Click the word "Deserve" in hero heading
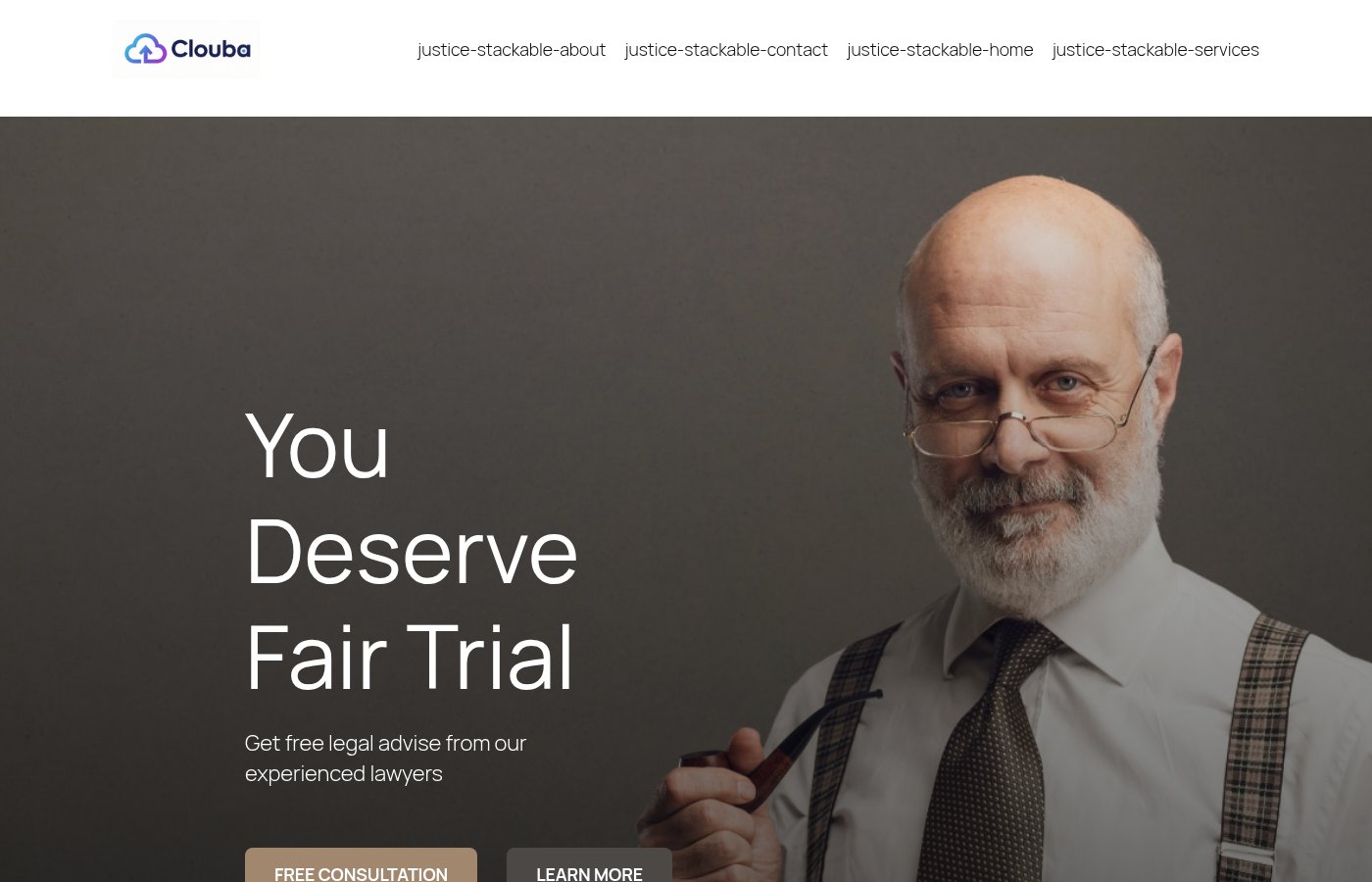This screenshot has width=1372, height=882. [x=412, y=552]
